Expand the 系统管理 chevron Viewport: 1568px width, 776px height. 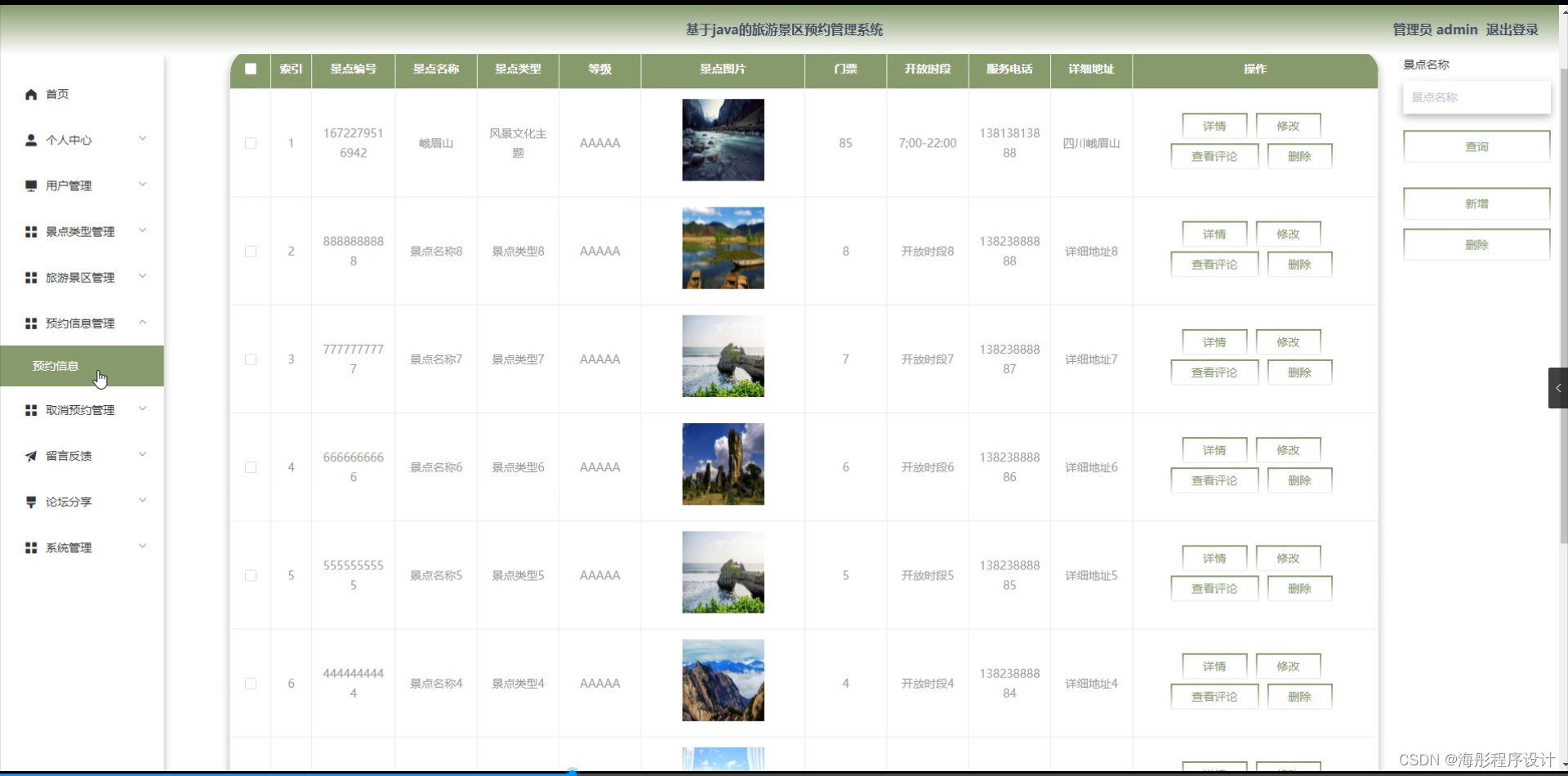tap(143, 546)
